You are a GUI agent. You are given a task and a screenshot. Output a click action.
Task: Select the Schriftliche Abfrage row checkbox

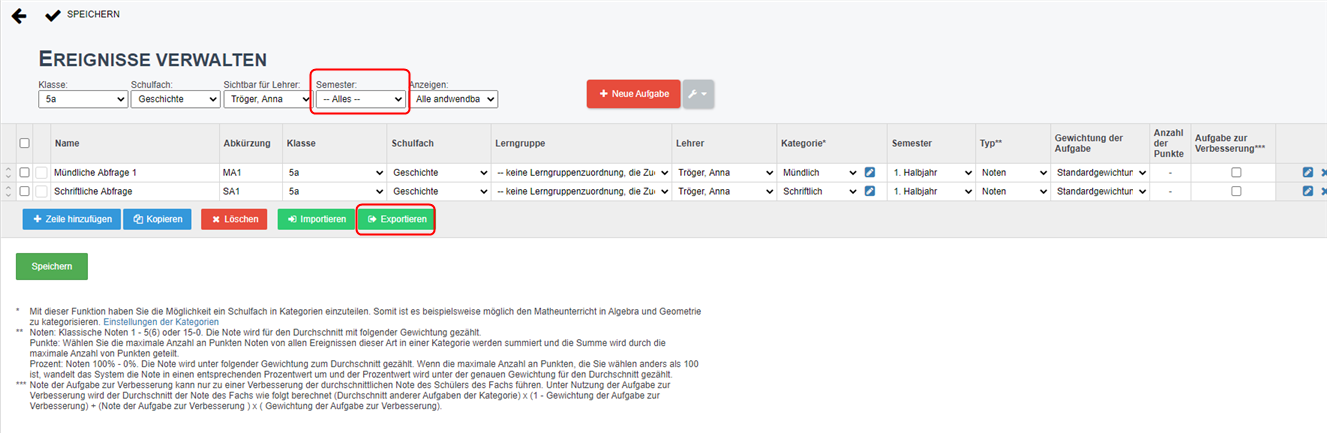tap(24, 190)
